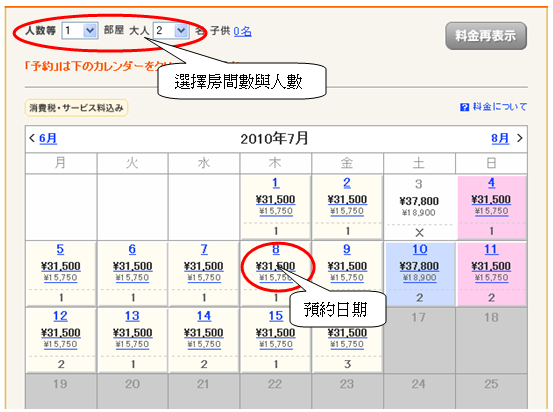This screenshot has width=553, height=412.
Task: Open the 料金について help link
Action: [x=500, y=107]
